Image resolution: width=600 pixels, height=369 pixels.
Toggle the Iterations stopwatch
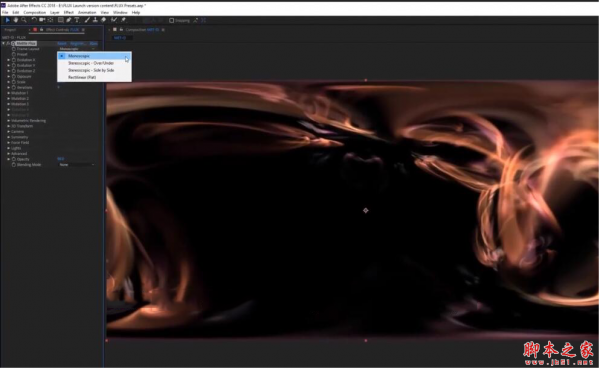tap(14, 88)
